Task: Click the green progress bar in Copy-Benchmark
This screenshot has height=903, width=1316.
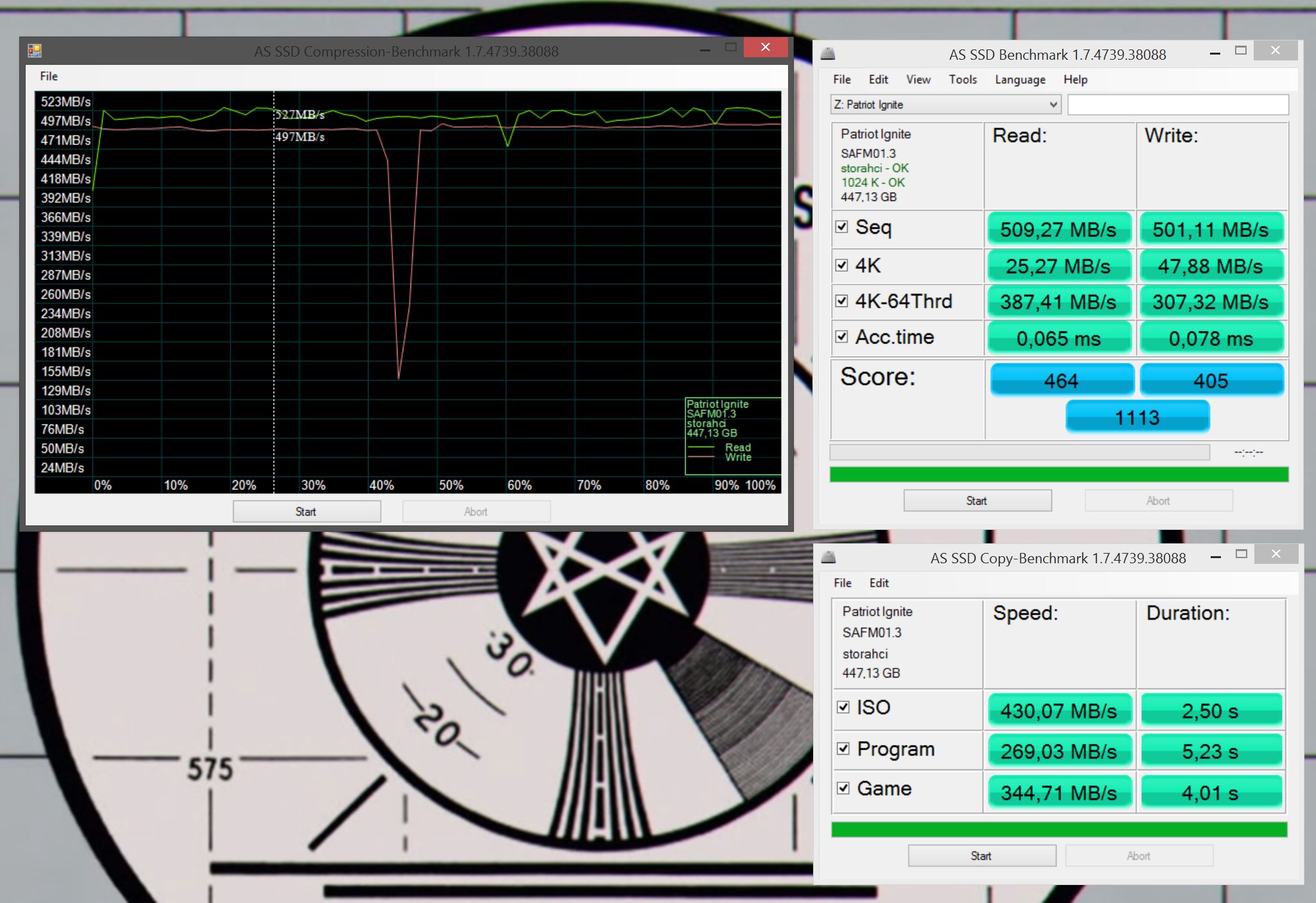Action: pyautogui.click(x=1059, y=830)
